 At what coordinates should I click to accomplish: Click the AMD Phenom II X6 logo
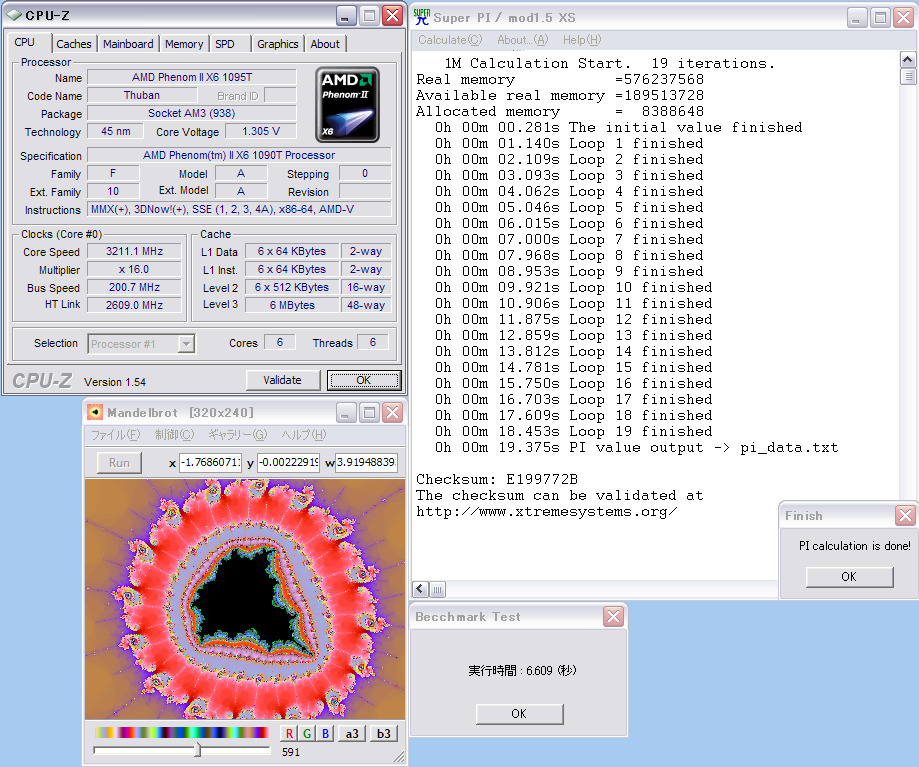(348, 105)
